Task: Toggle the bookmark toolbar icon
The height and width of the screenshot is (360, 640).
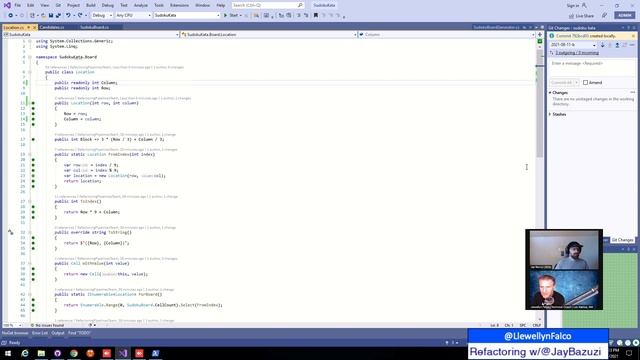Action: point(316,16)
